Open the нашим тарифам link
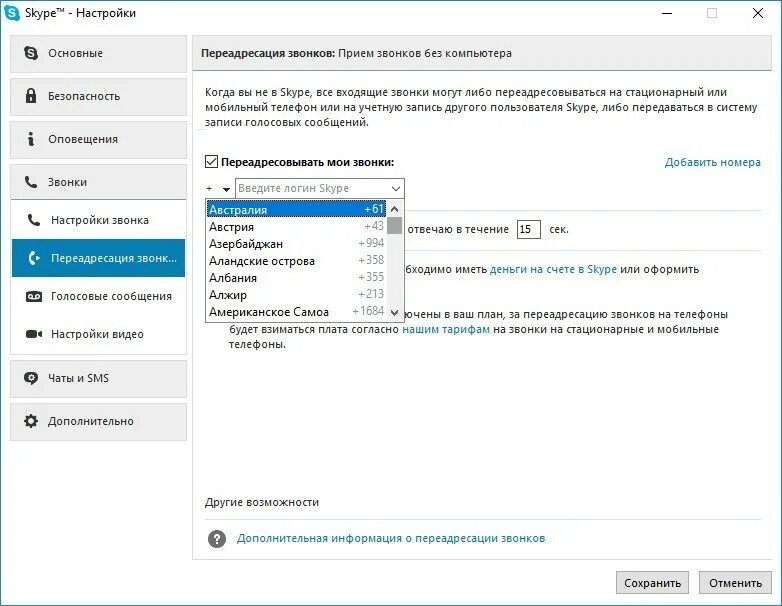This screenshot has width=782, height=606. pyautogui.click(x=446, y=329)
